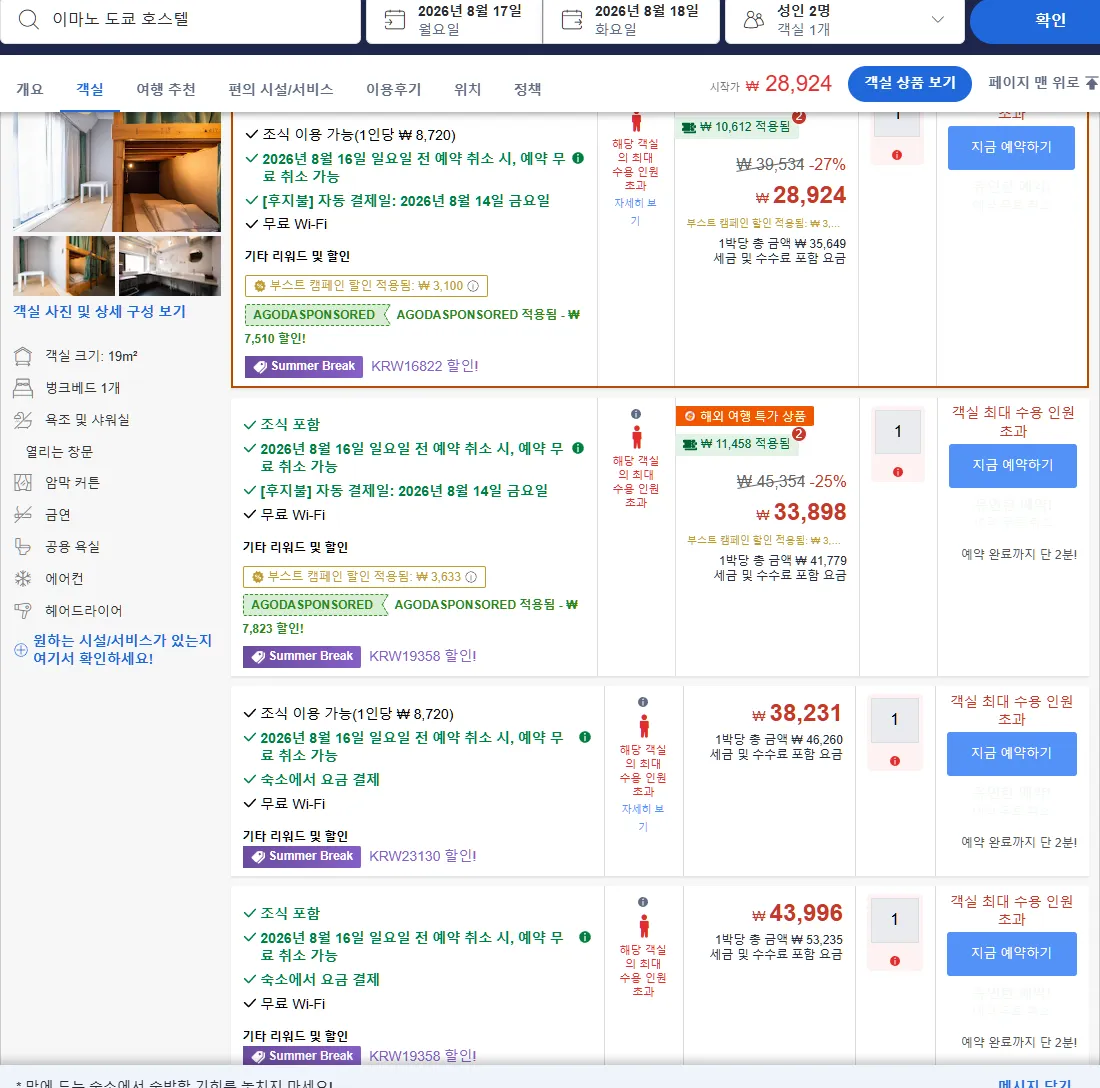Click the red warning icon under the ₩28,924 room count

point(897,155)
